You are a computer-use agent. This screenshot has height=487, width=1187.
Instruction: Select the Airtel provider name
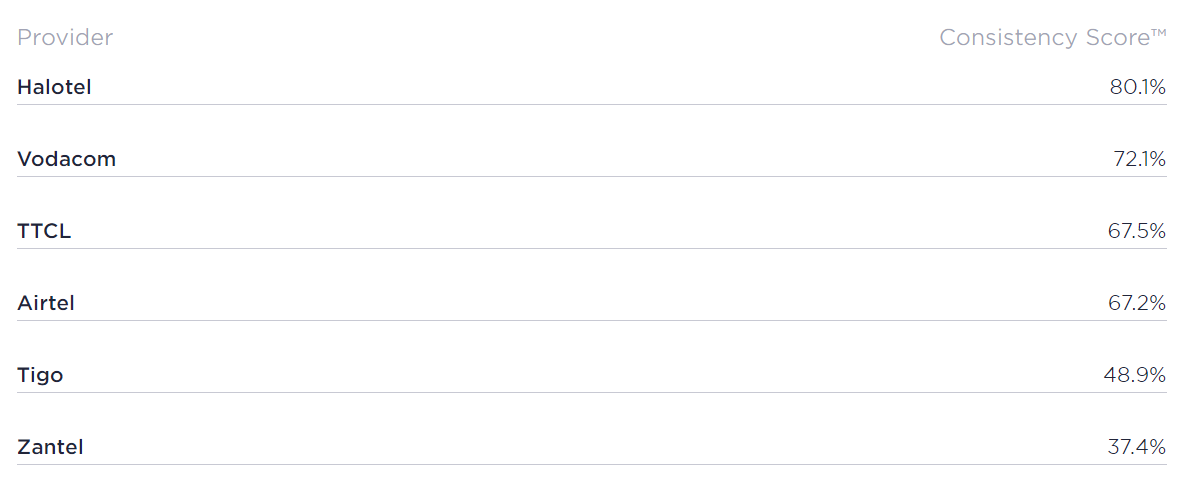[x=46, y=303]
